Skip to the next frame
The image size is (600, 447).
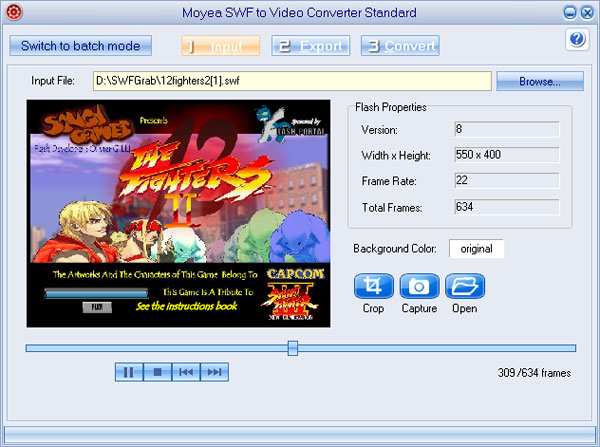pos(215,372)
